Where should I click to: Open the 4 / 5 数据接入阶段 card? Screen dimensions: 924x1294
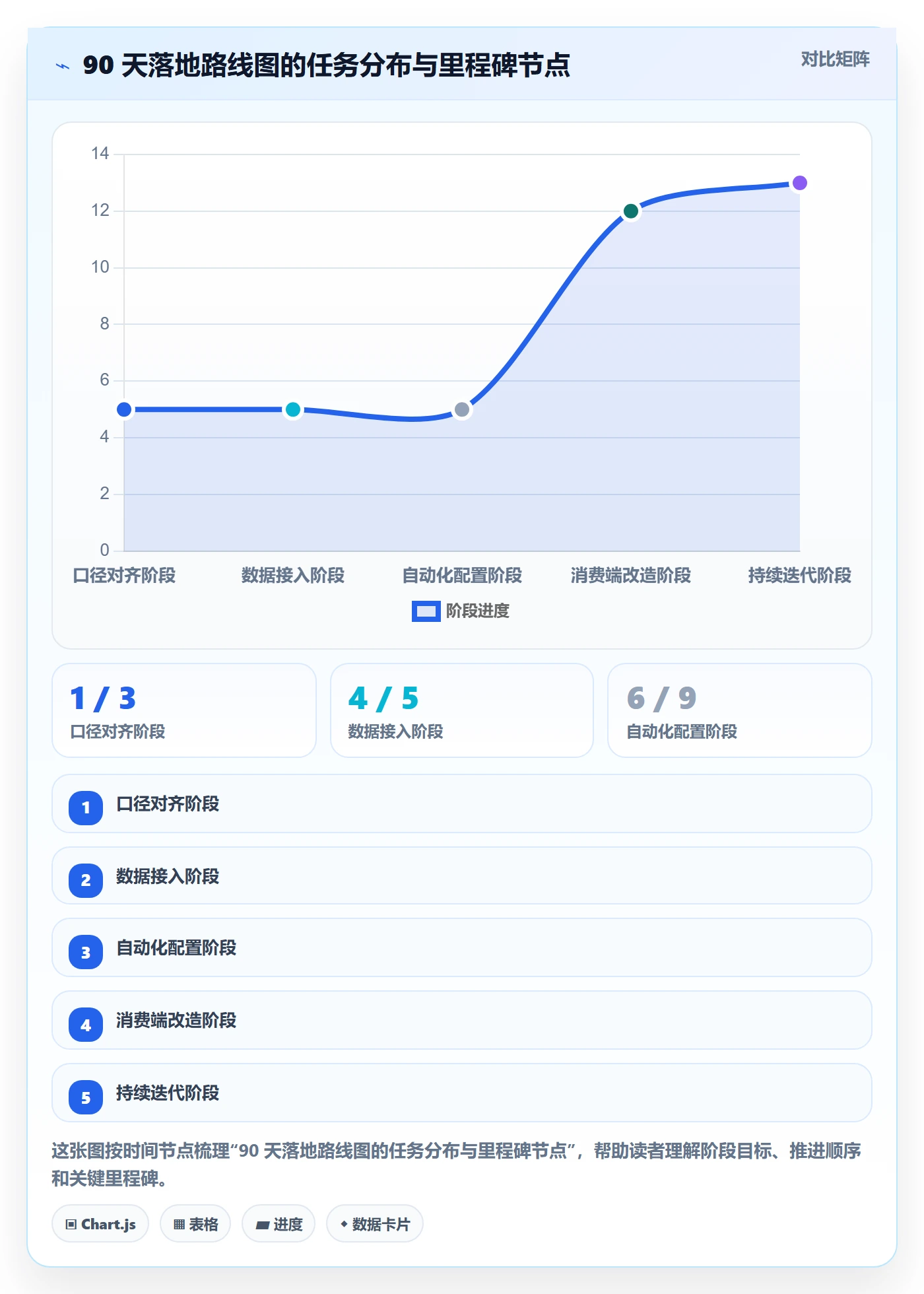pyautogui.click(x=462, y=710)
